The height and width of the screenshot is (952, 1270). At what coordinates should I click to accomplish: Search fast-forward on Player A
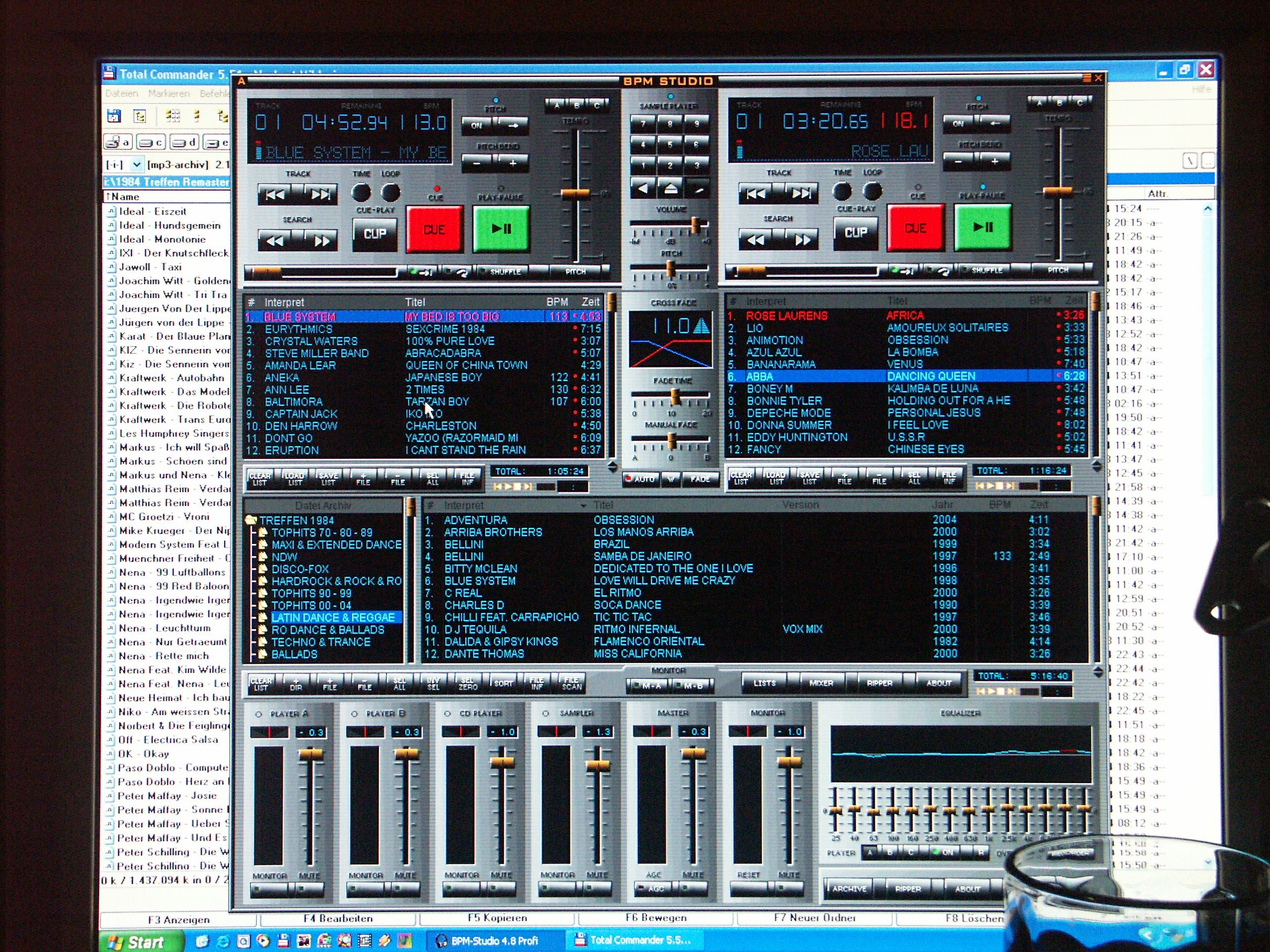pyautogui.click(x=320, y=240)
